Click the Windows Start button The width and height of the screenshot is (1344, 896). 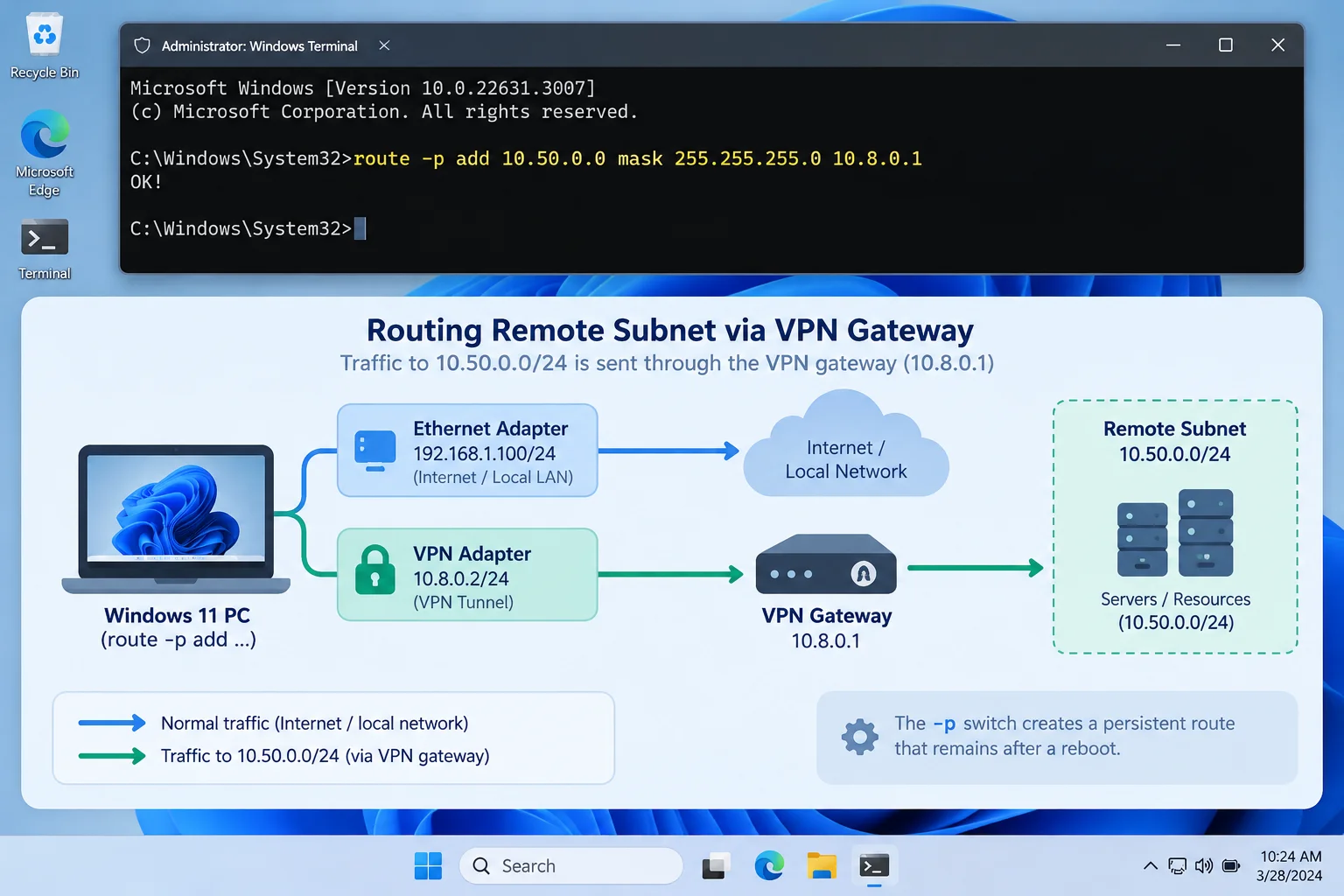click(x=428, y=866)
